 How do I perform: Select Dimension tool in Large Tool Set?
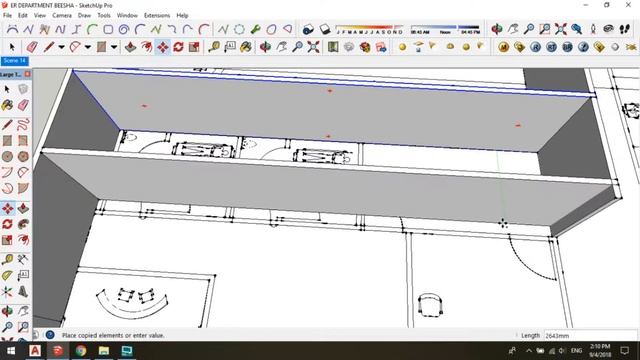coord(23,259)
